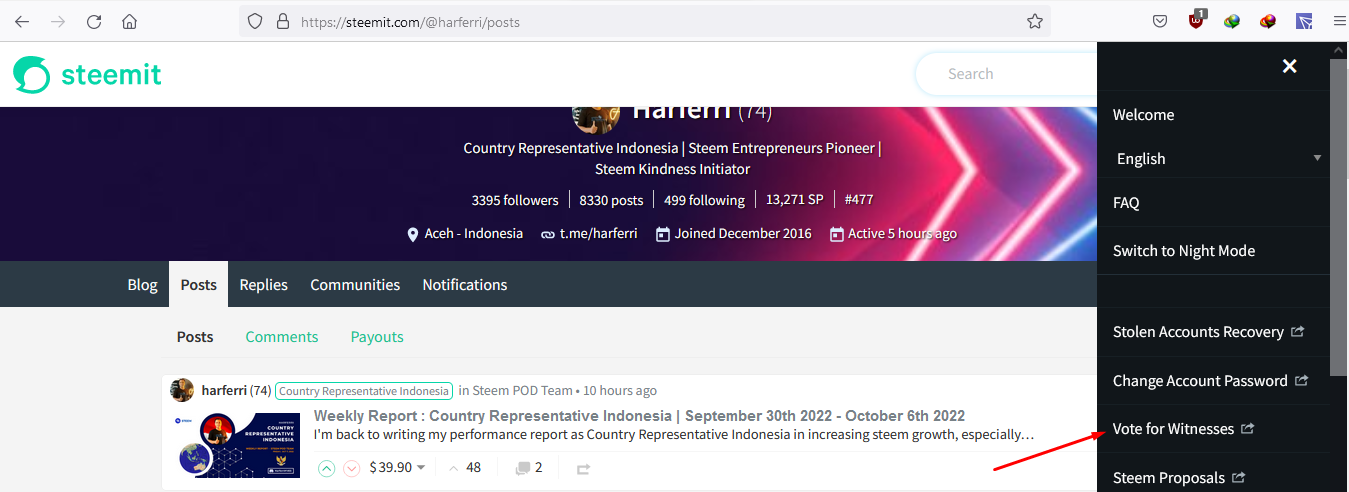
Task: Select the Posts tab in profile navigation
Action: click(198, 285)
